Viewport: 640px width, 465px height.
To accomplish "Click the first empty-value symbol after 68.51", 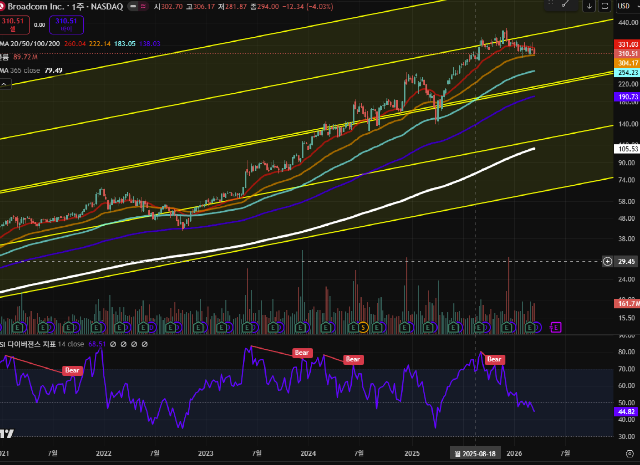I will [113, 344].
